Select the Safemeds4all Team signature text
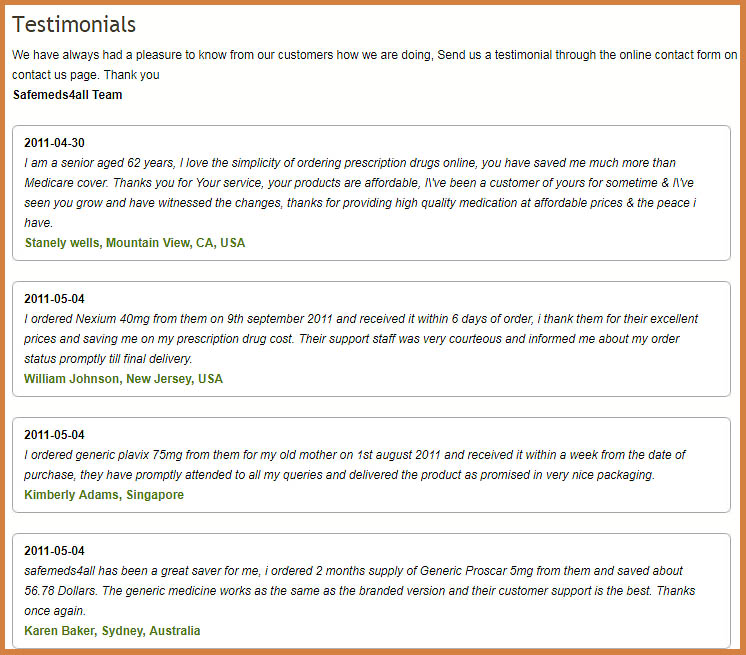 (67, 95)
